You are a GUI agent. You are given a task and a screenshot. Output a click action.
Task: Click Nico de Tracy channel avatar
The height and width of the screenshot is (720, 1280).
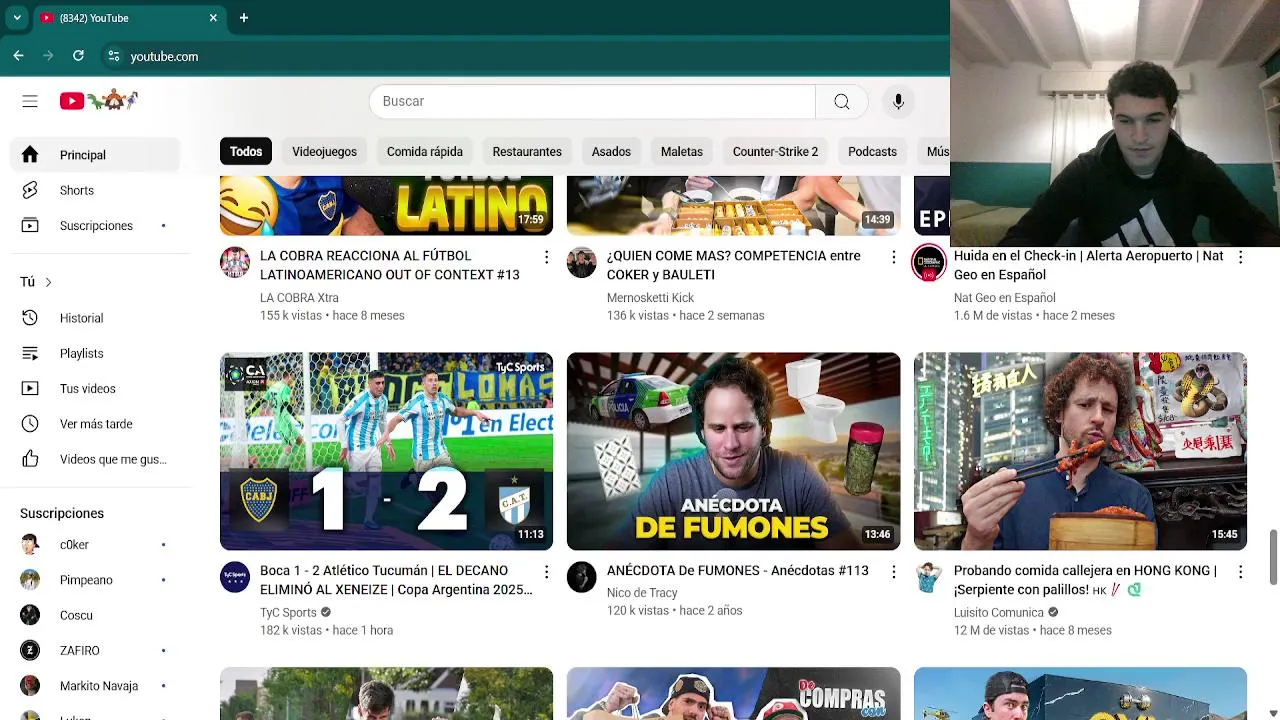click(x=581, y=577)
